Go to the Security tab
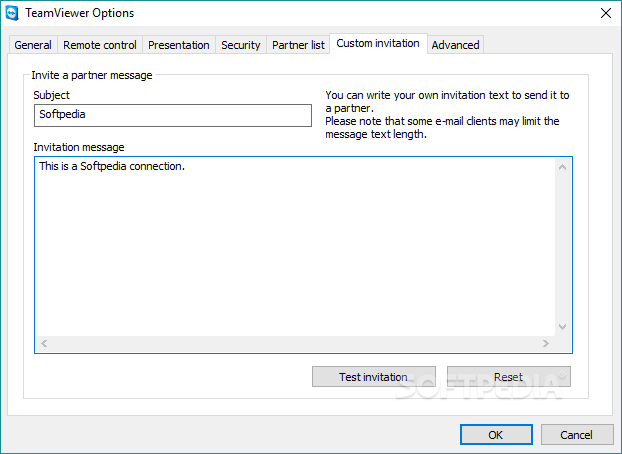Screen dimensions: 622x454 point(240,45)
